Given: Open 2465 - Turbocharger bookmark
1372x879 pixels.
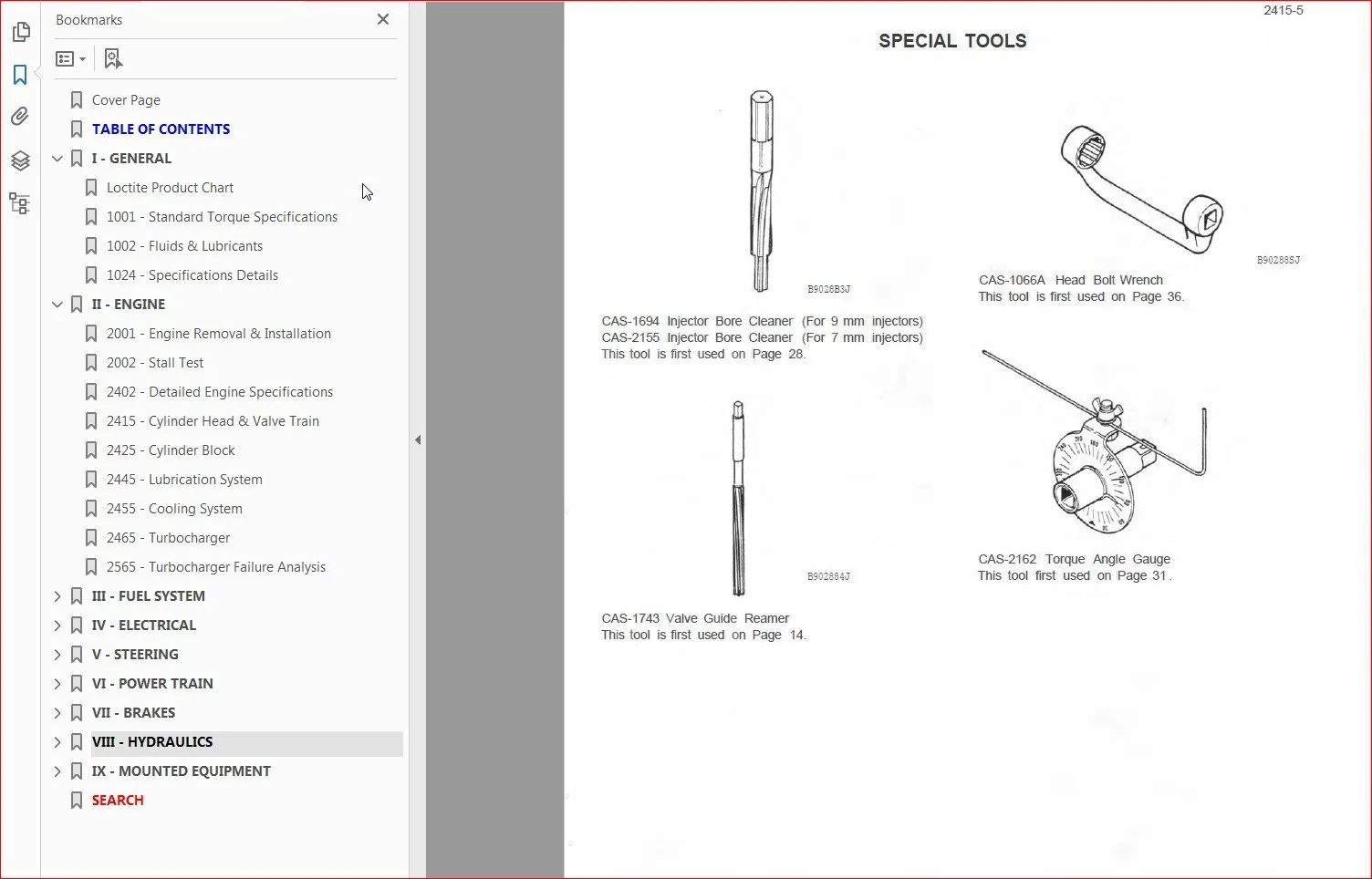Looking at the screenshot, I should coord(168,538).
